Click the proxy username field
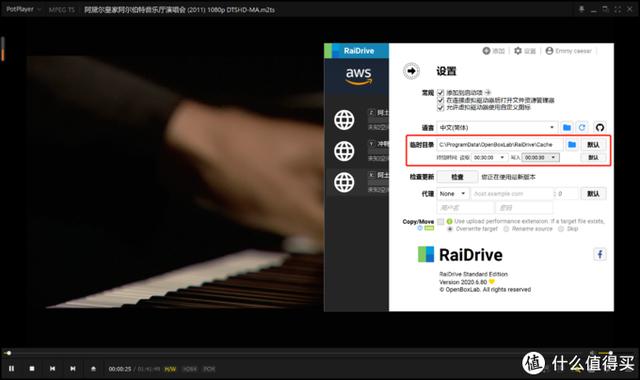The width and height of the screenshot is (640, 380). tap(465, 208)
